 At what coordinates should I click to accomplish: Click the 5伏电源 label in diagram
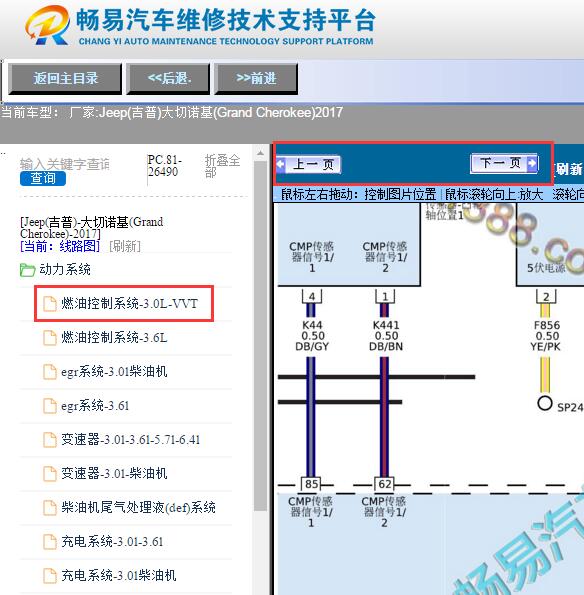point(546,268)
